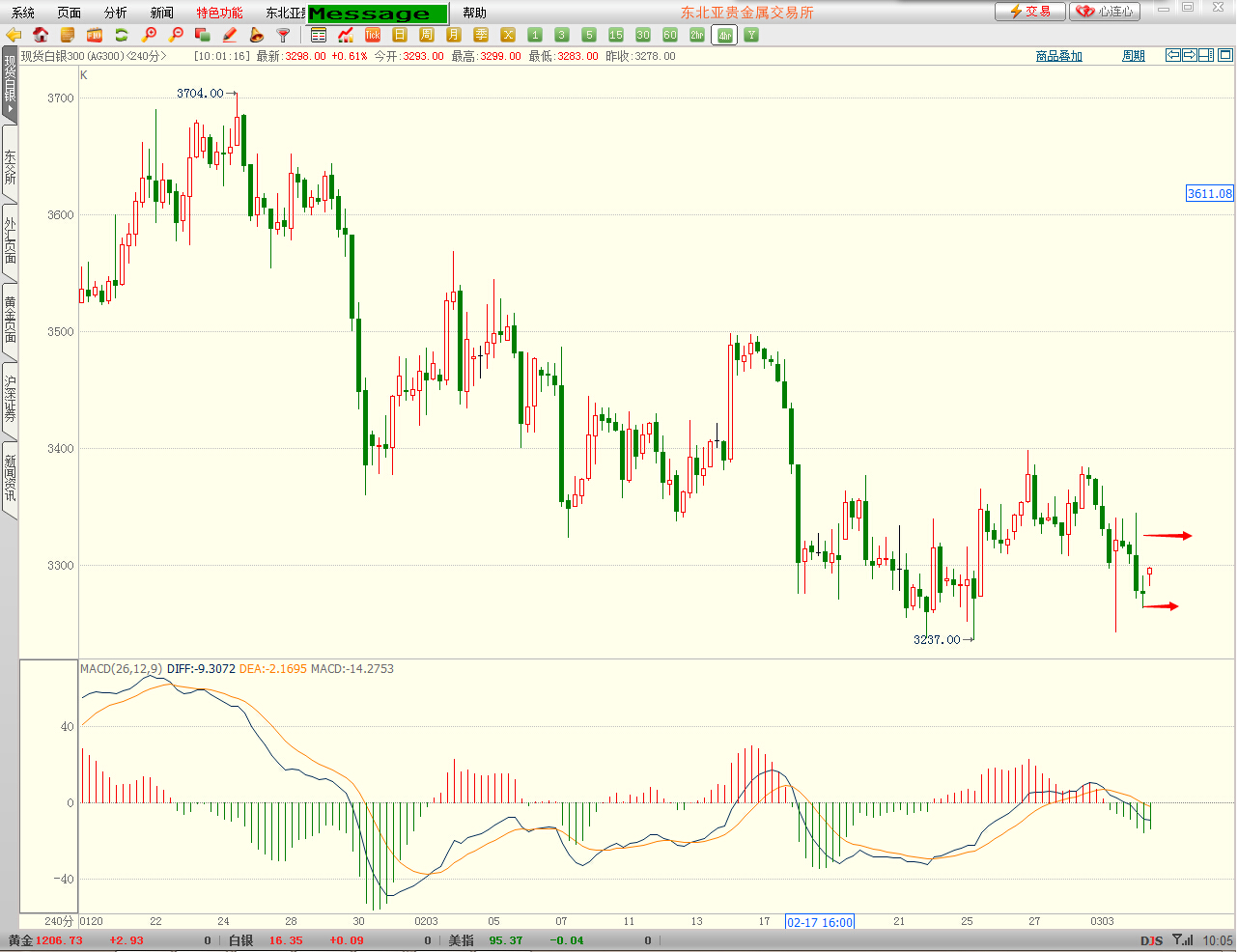Image resolution: width=1238 pixels, height=952 pixels.
Task: Switch to the Tick chart icon
Action: pos(373,35)
